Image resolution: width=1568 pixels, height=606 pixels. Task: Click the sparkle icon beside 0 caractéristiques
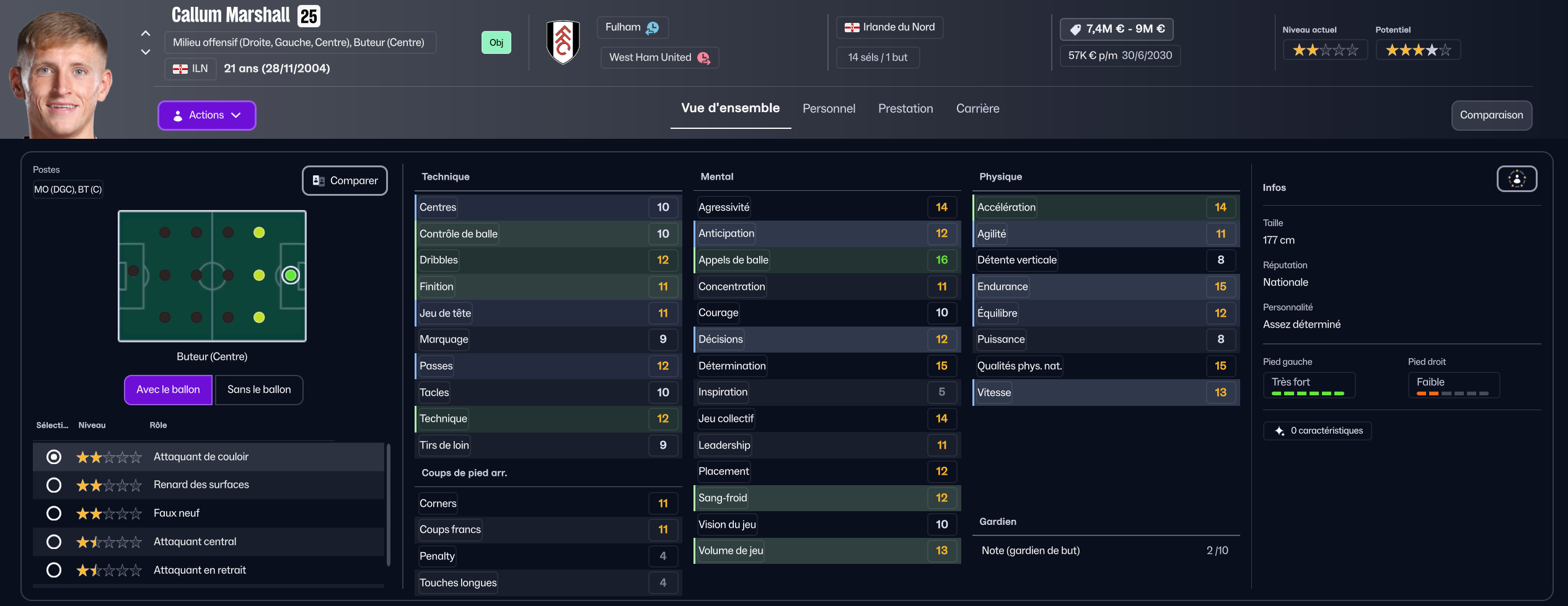tap(1280, 431)
